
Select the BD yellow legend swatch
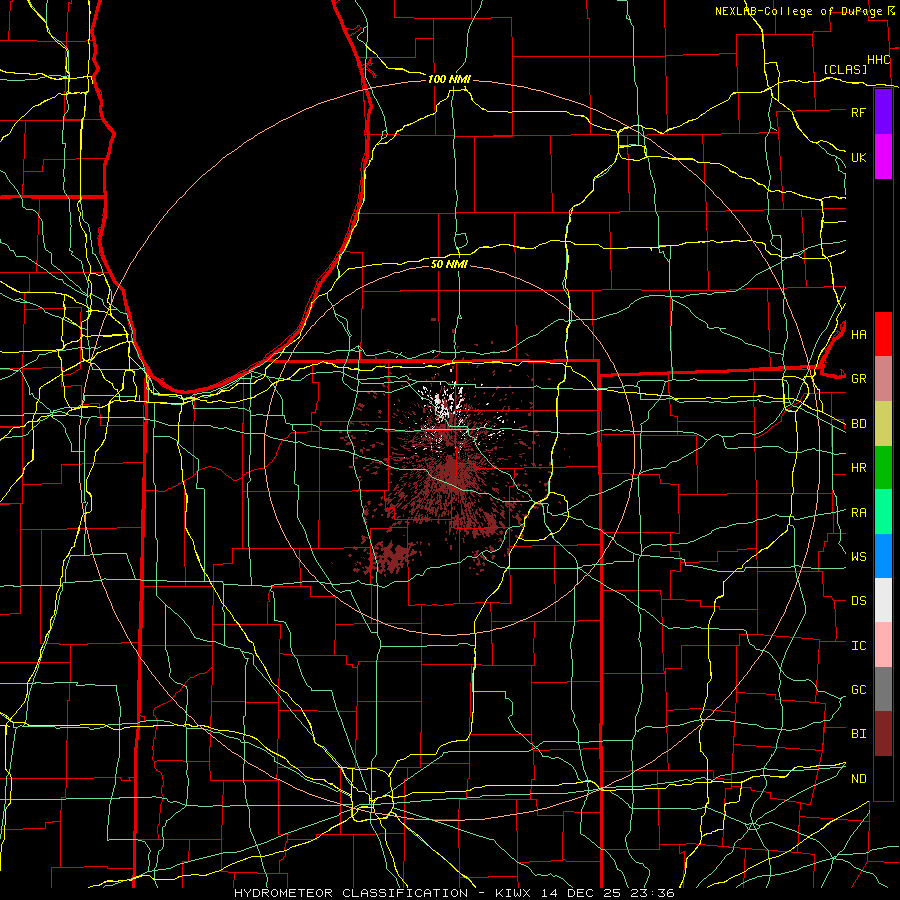[883, 423]
